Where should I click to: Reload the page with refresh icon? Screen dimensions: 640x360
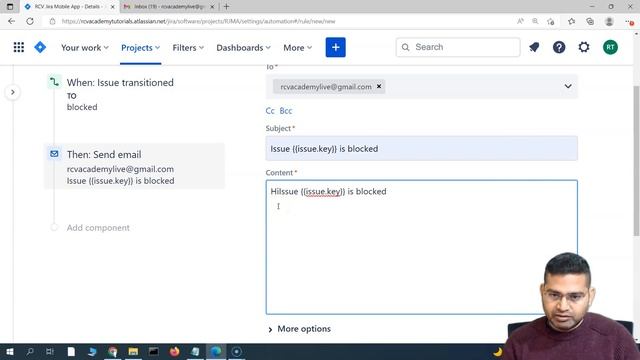point(30,21)
